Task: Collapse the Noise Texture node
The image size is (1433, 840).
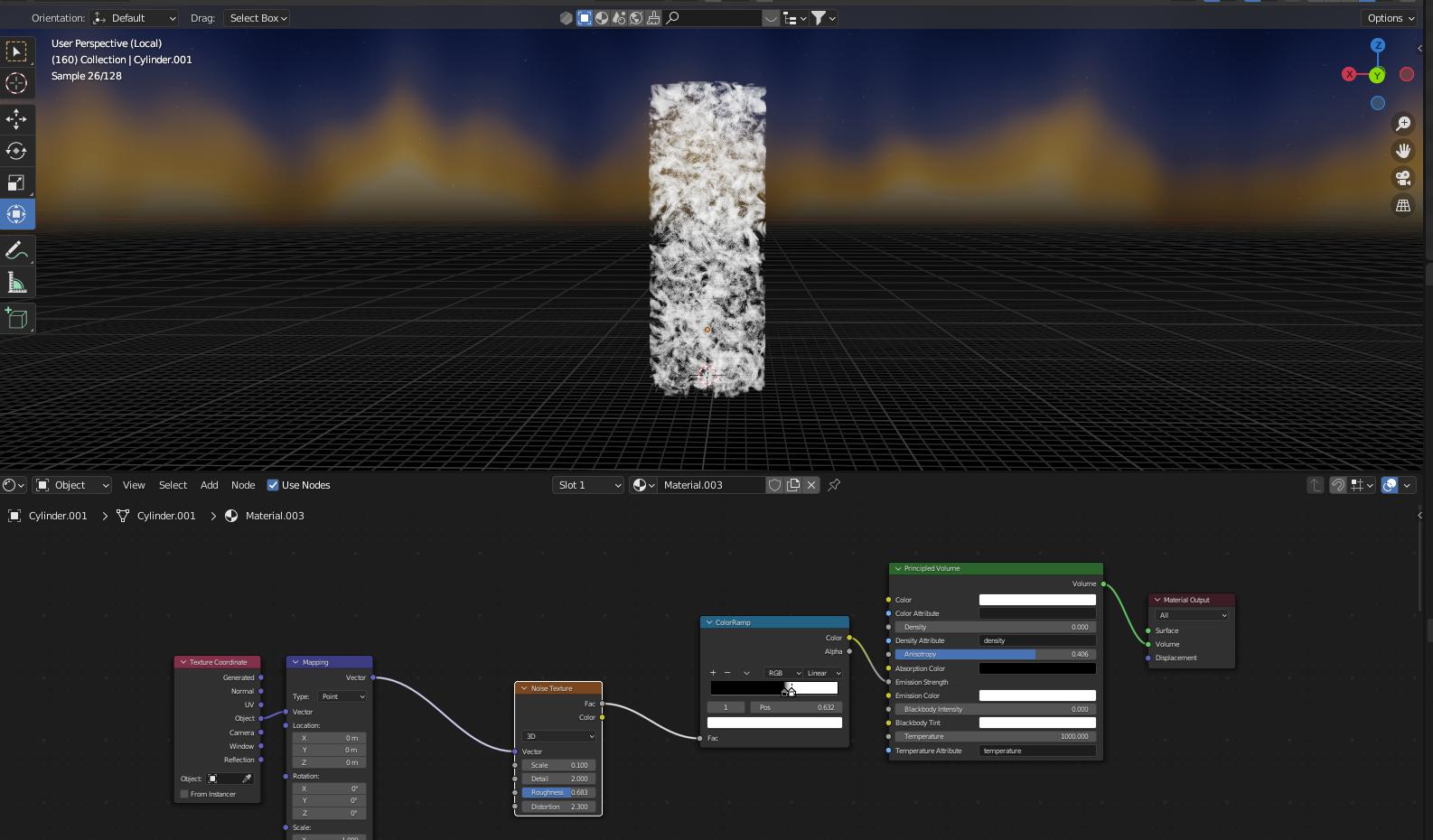Action: pos(524,688)
